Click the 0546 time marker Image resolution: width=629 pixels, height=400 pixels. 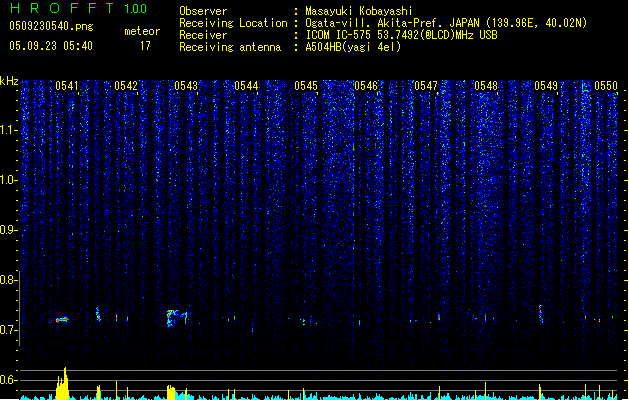pos(366,86)
